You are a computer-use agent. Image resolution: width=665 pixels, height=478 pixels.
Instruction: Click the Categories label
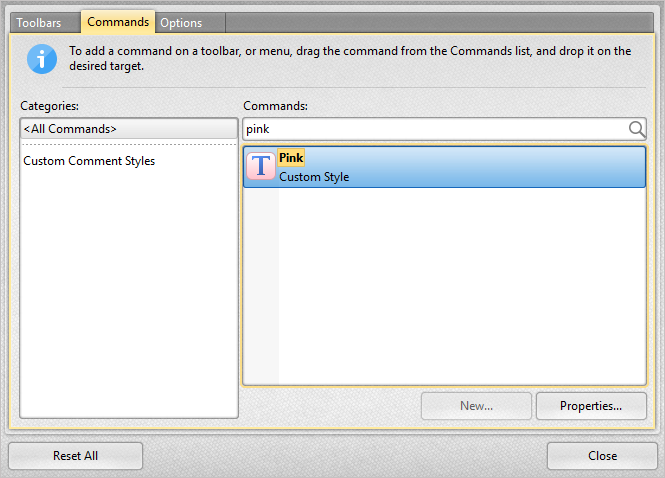click(49, 105)
